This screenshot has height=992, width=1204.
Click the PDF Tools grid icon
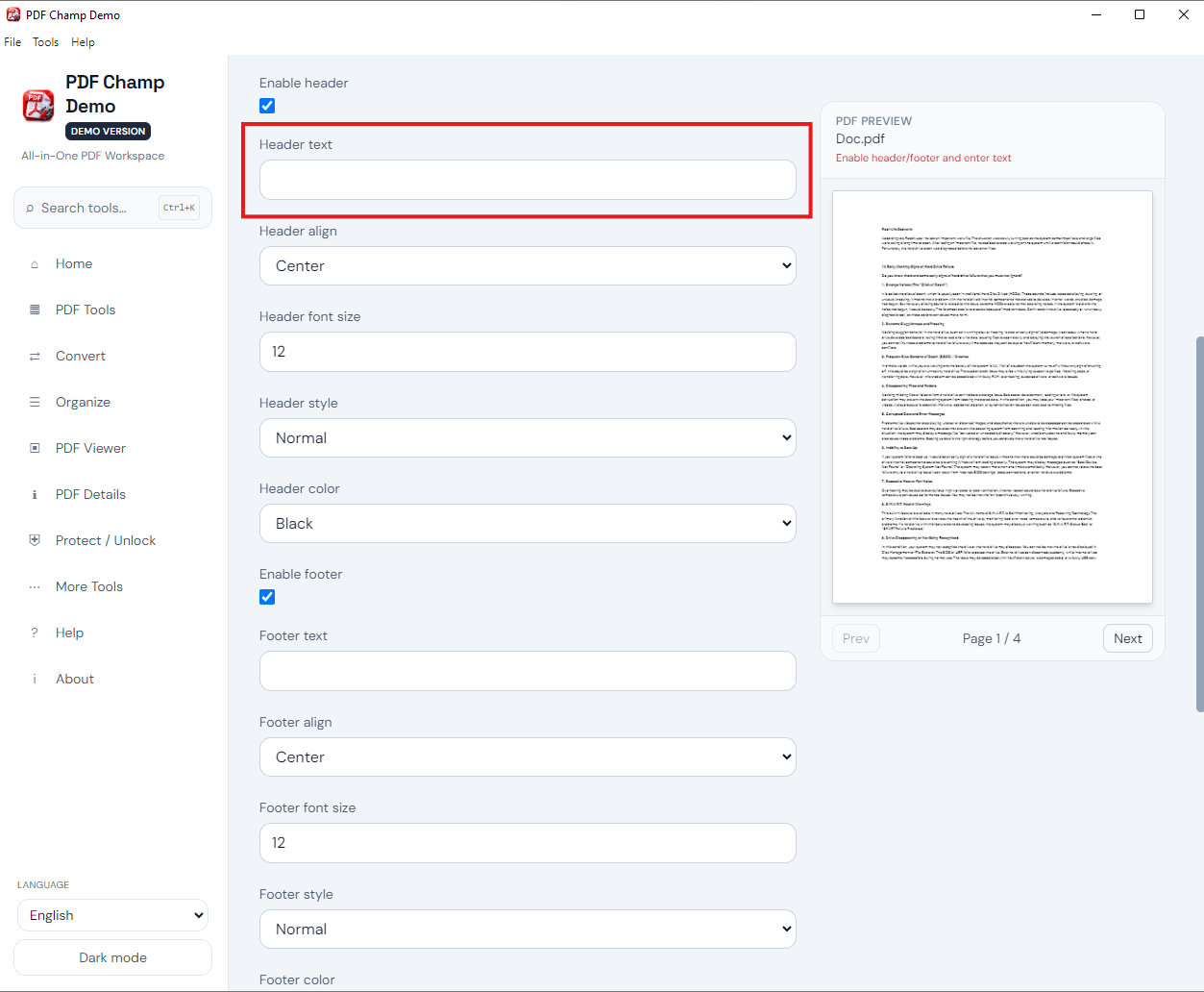[35, 310]
